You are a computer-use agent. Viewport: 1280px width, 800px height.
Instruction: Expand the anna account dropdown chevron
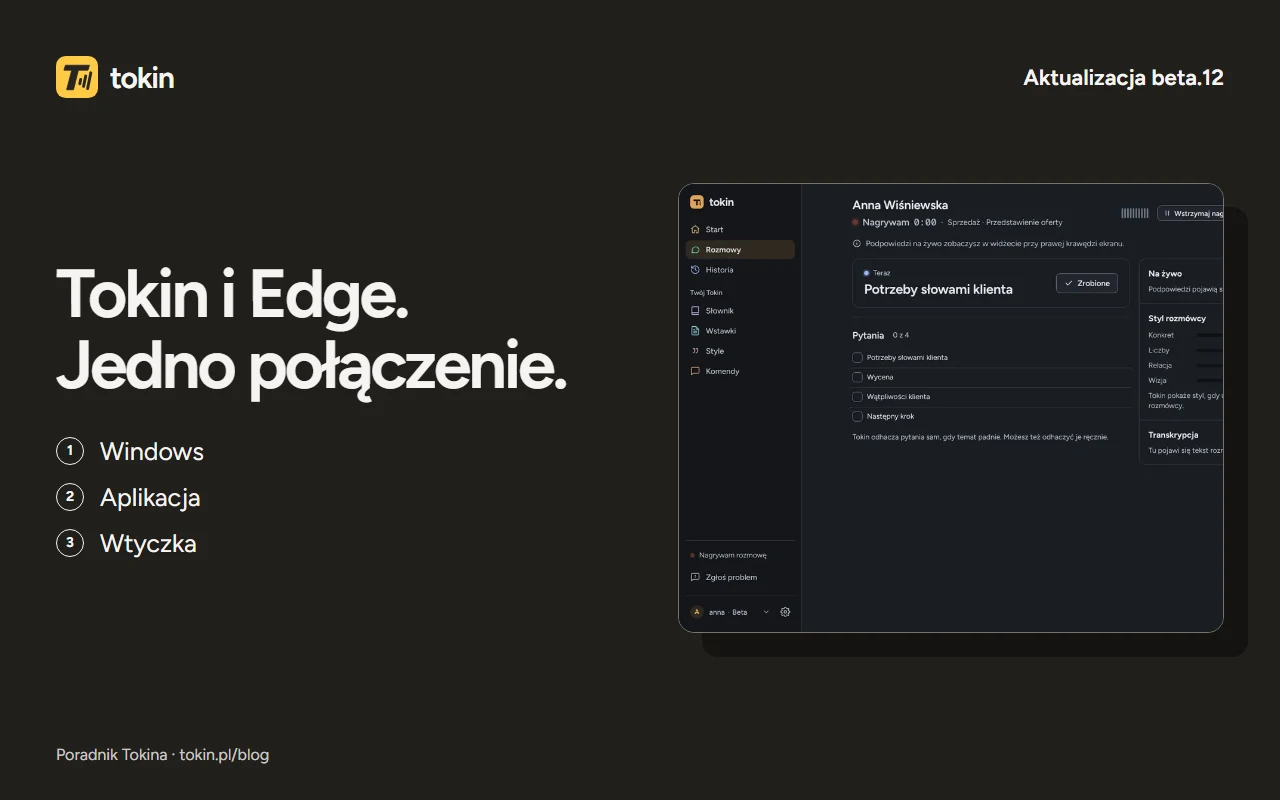pyautogui.click(x=766, y=612)
